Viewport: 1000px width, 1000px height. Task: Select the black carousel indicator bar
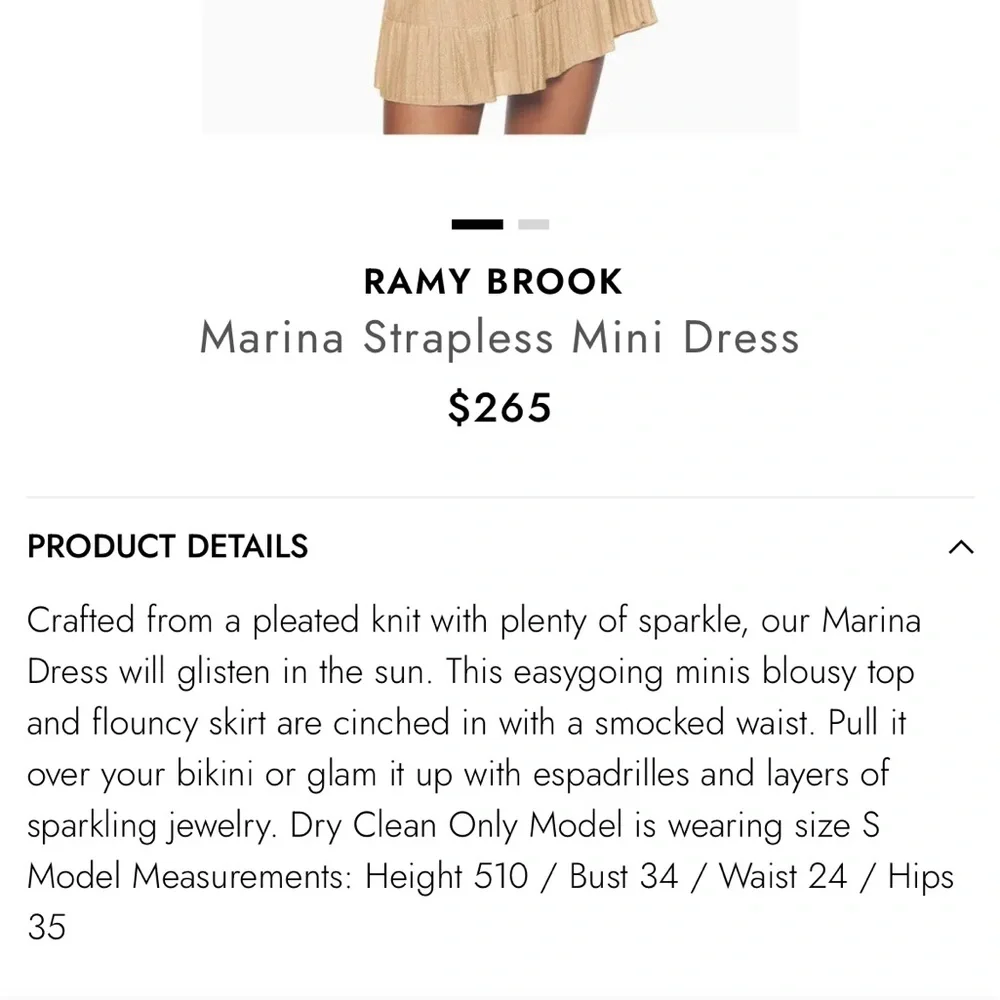point(477,223)
